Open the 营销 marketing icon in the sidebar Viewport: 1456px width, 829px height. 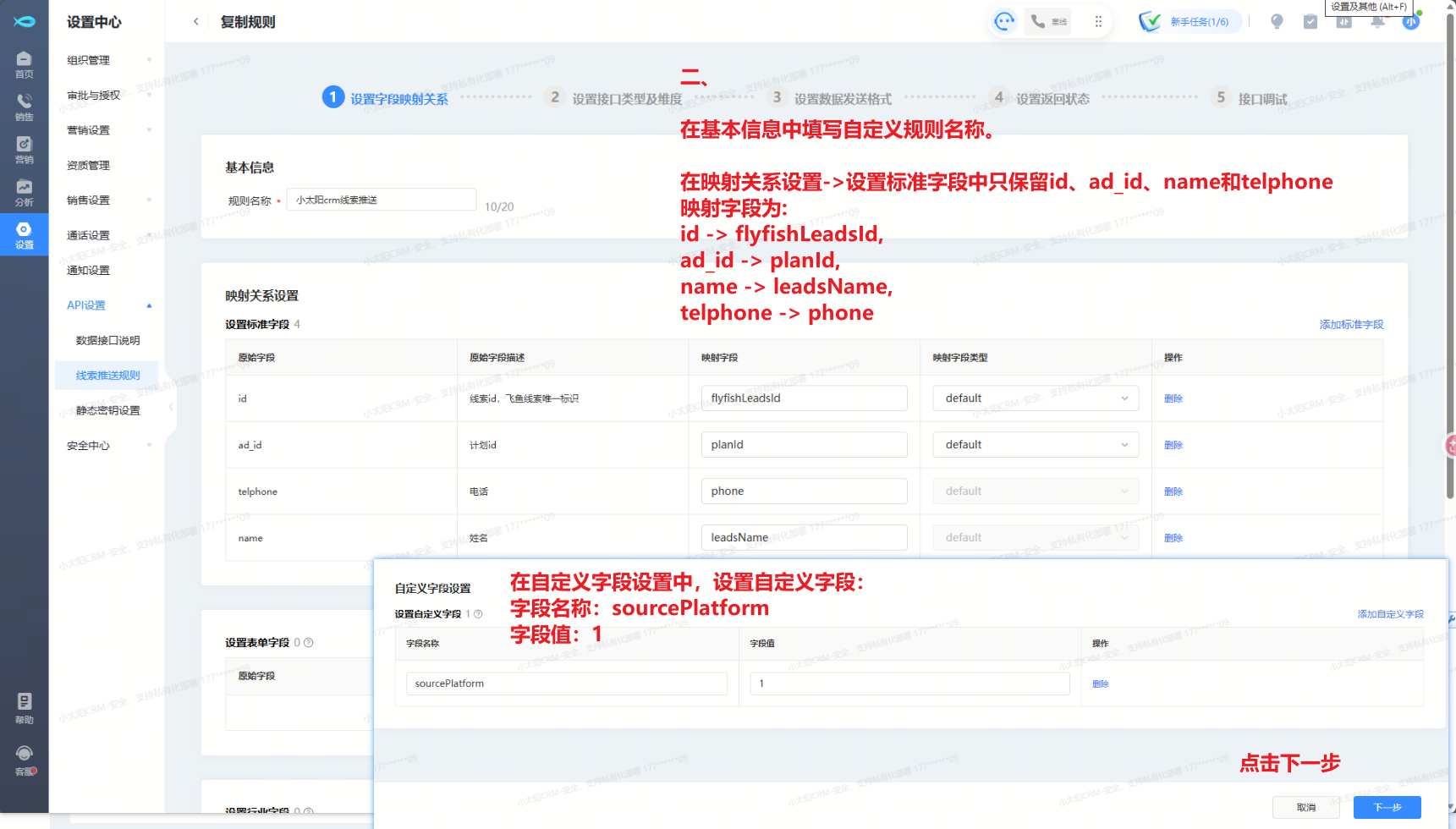[24, 150]
